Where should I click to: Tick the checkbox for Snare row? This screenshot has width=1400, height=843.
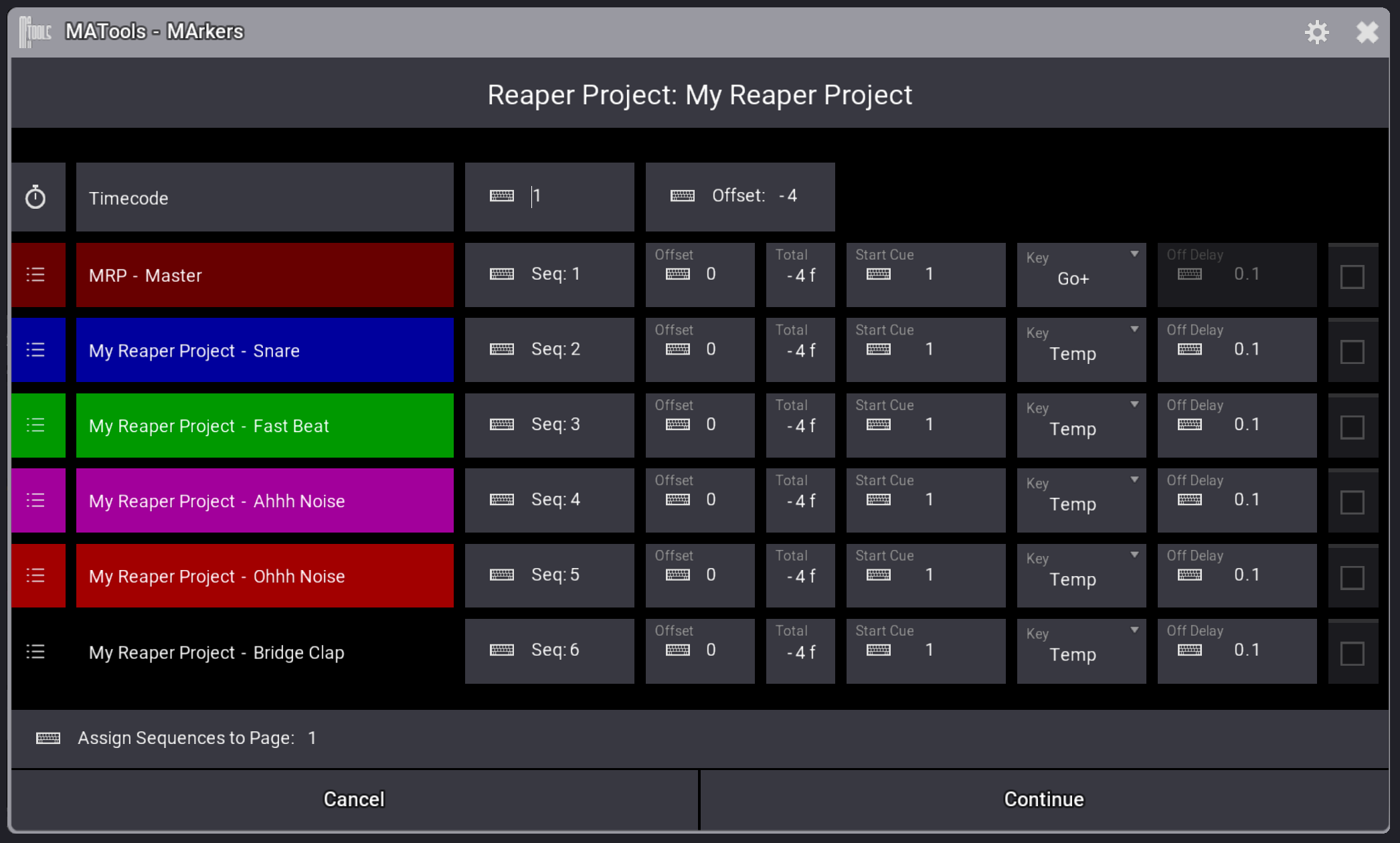[x=1352, y=352]
